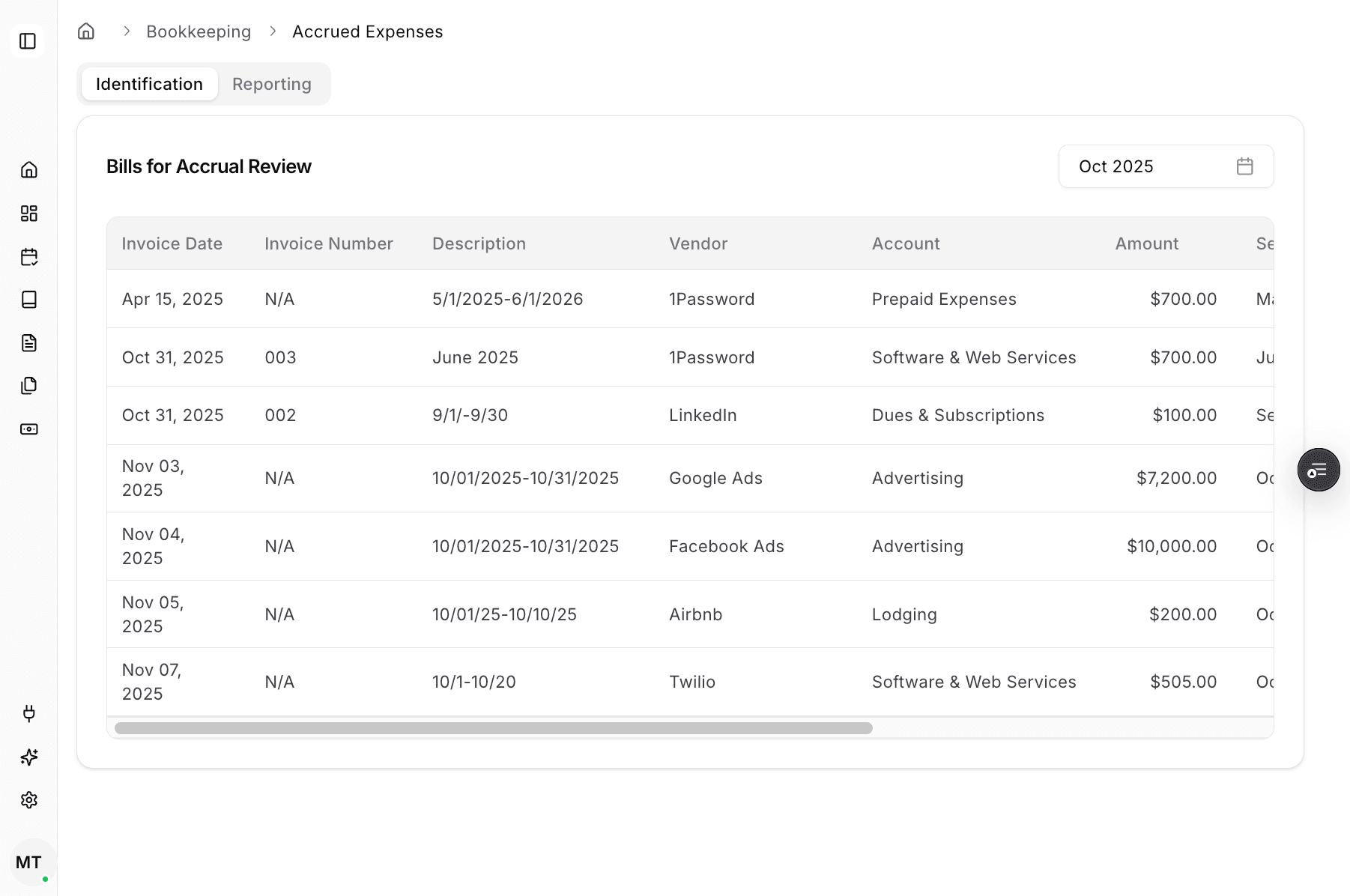
Task: Click the home breadcrumb icon
Action: [x=85, y=31]
